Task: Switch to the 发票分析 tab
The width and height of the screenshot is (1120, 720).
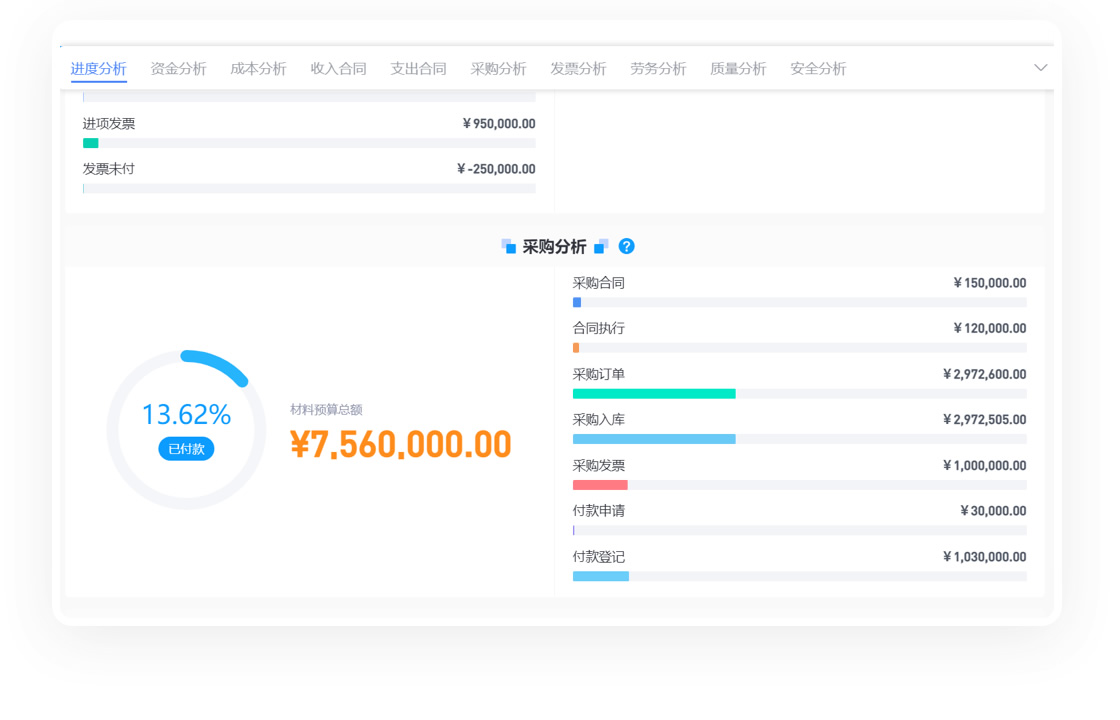Action: 578,69
